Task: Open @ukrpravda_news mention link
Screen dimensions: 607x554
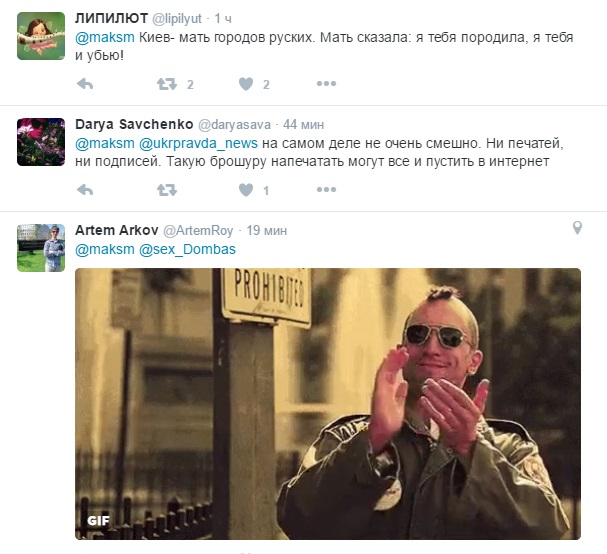Action: point(198,144)
